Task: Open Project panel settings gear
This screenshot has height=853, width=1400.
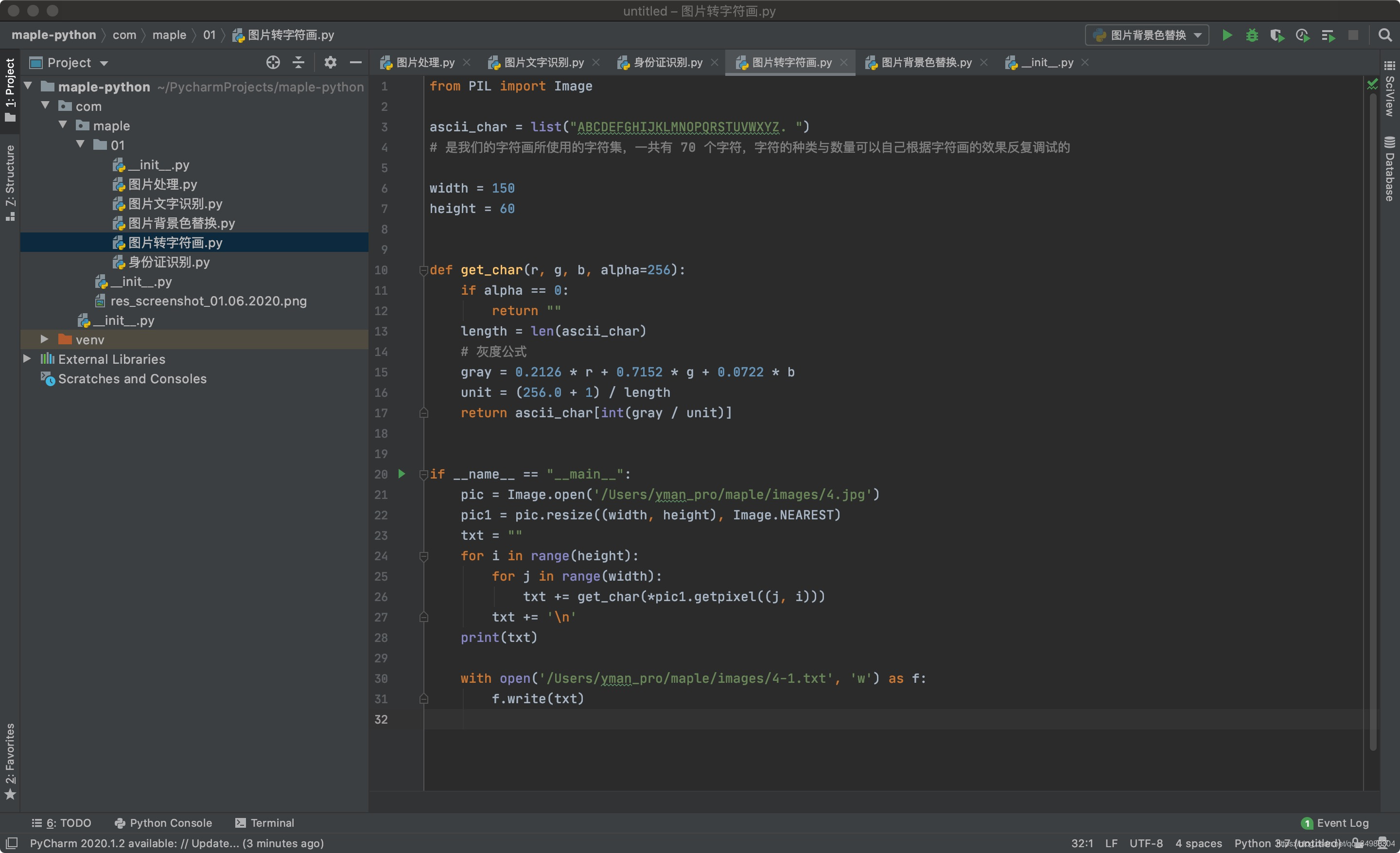Action: (x=330, y=63)
